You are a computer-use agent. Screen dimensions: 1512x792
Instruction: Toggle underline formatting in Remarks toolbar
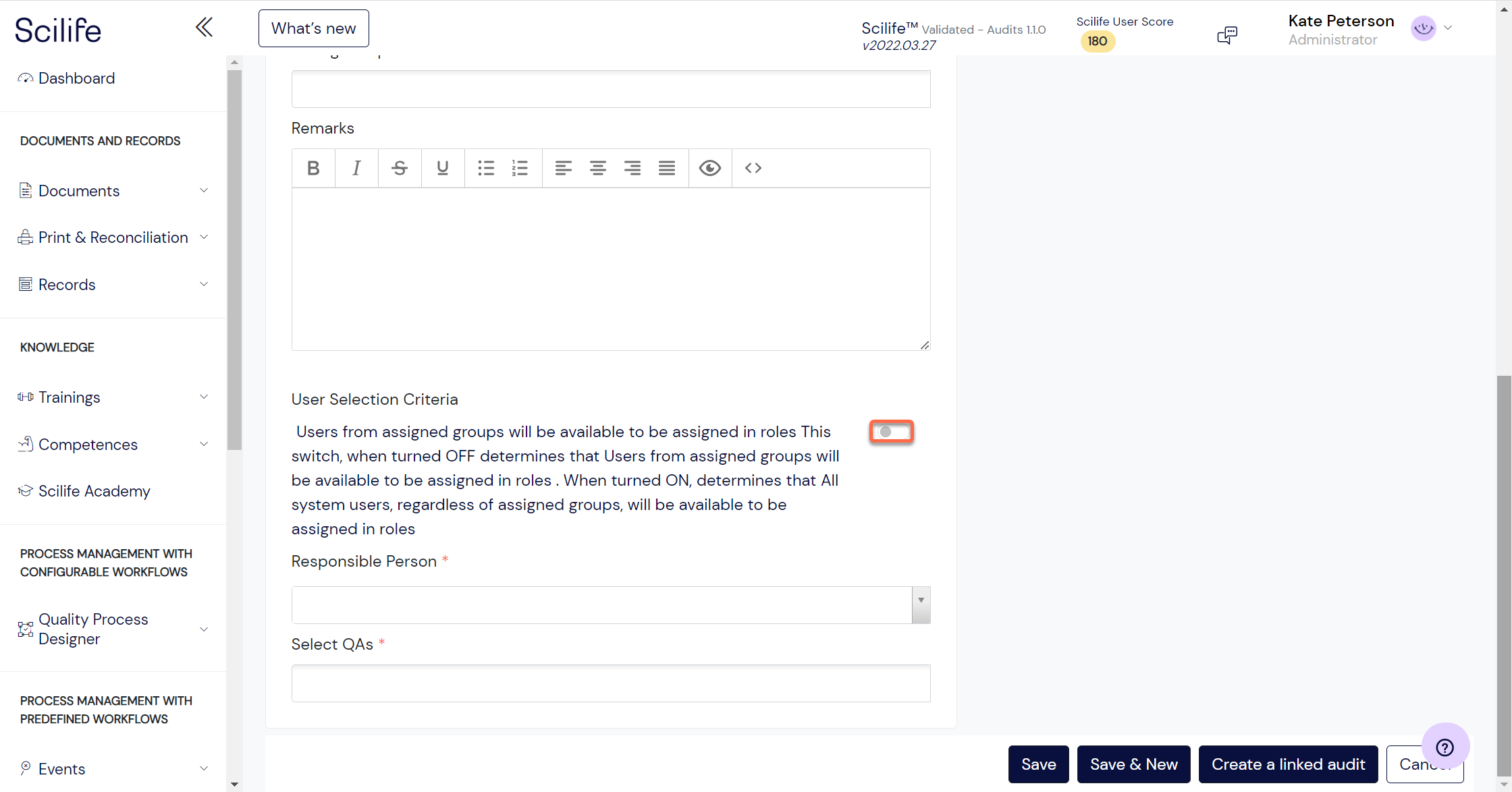click(x=443, y=168)
